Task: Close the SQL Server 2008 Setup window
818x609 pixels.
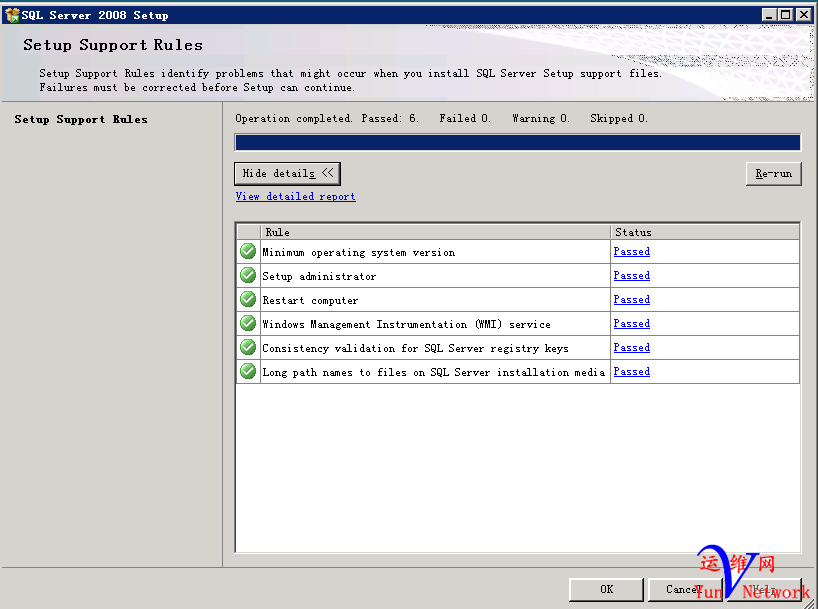Action: coord(804,15)
